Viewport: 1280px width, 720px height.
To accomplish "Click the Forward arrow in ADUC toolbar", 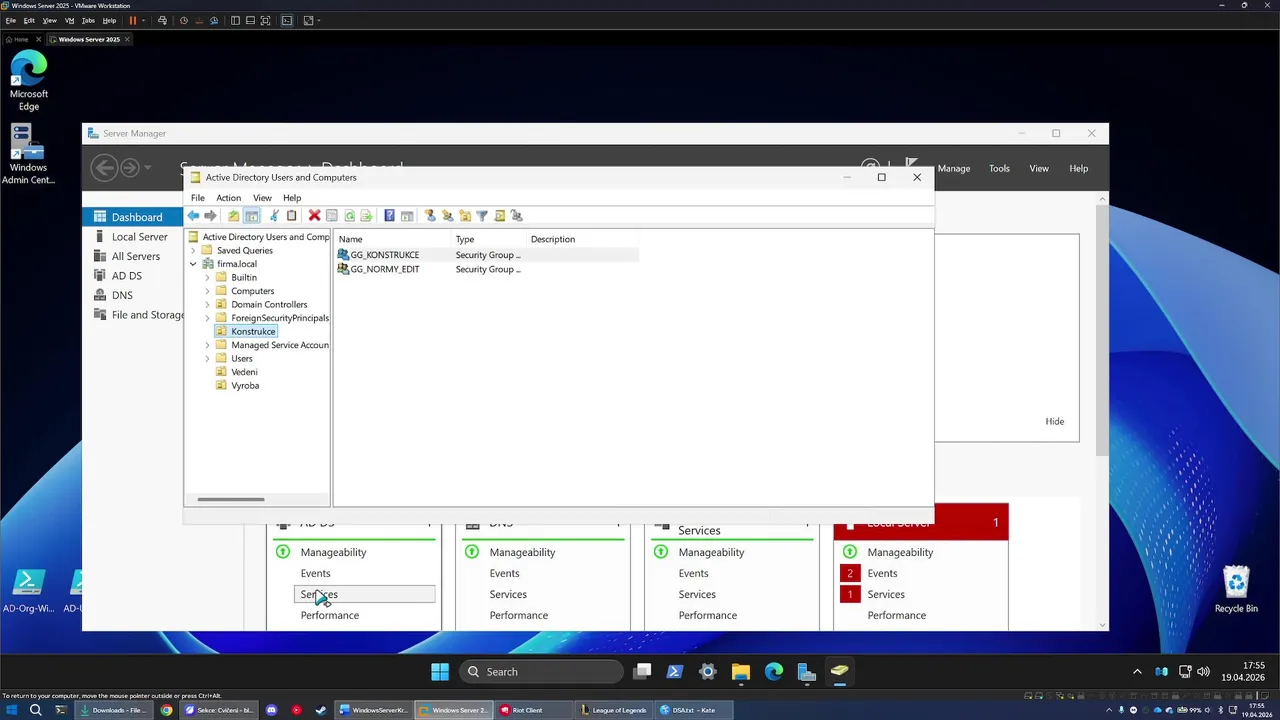I will 210,216.
